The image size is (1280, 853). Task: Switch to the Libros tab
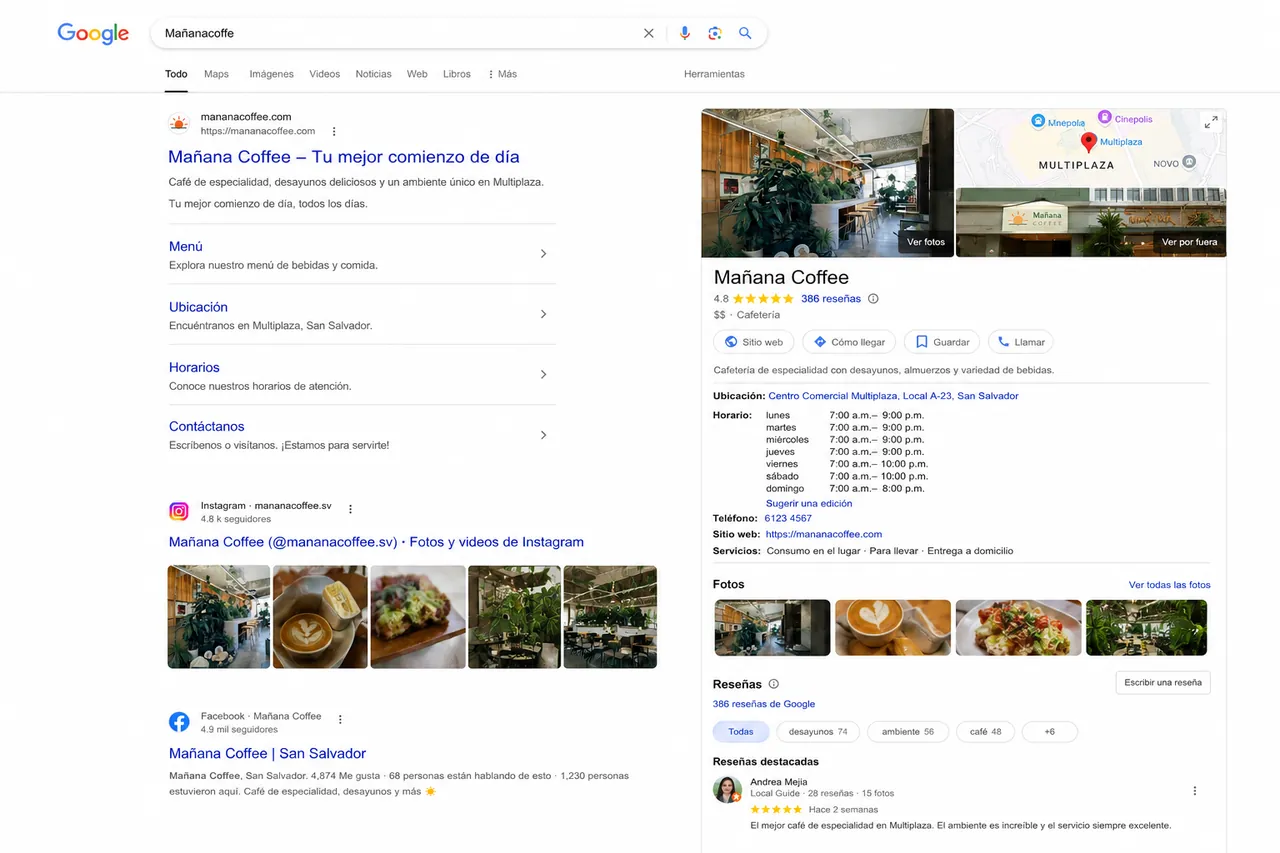point(456,74)
